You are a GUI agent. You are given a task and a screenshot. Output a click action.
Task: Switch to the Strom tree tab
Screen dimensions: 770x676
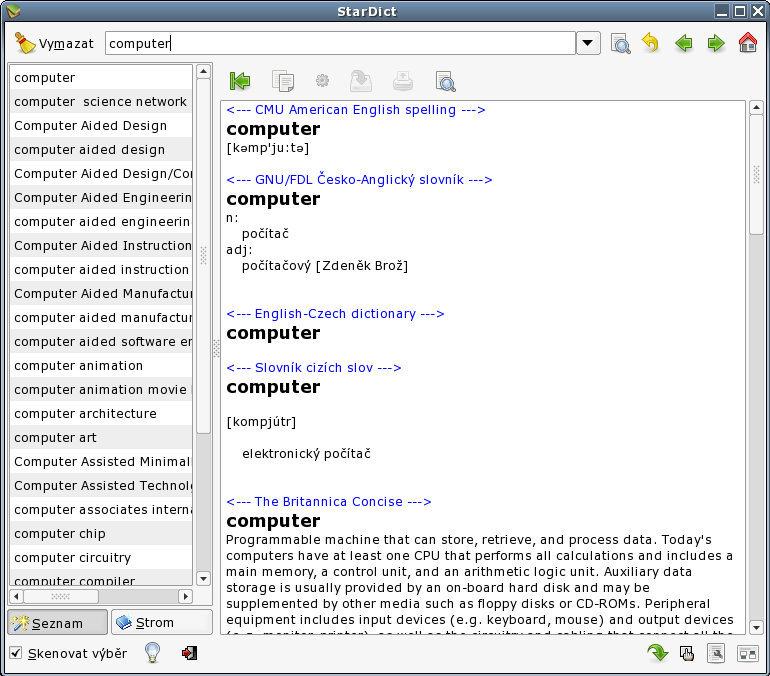coord(162,622)
